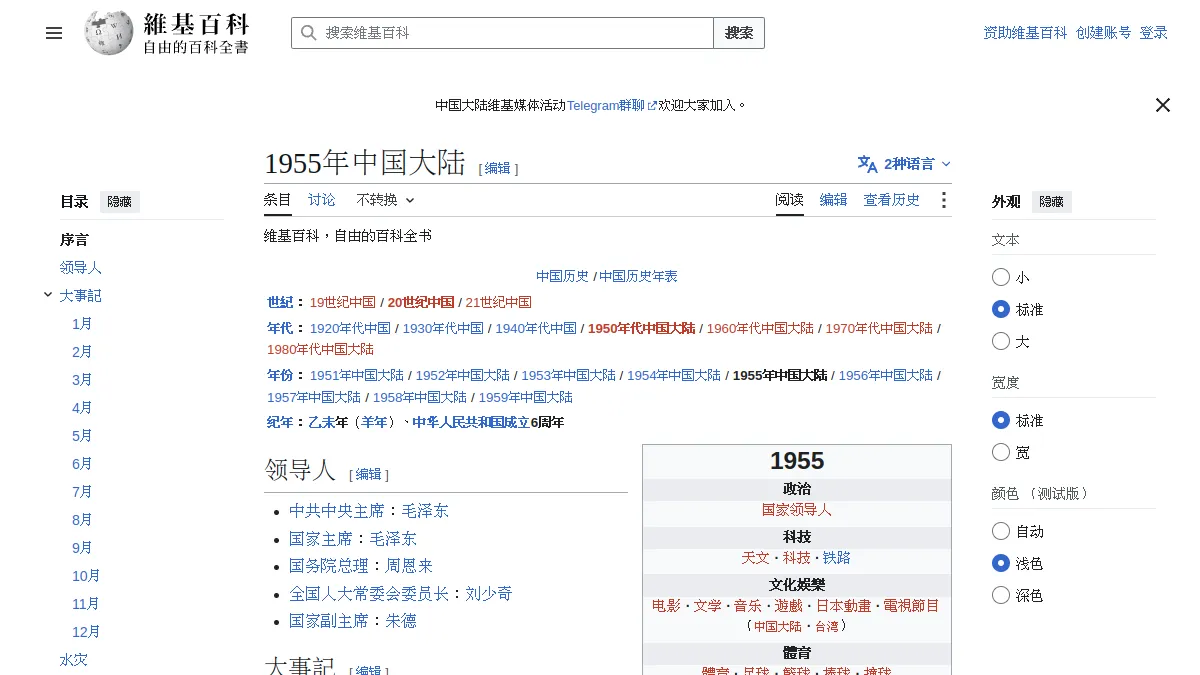Jump to 6月 in contents
The image size is (1200, 675).
[x=82, y=464]
